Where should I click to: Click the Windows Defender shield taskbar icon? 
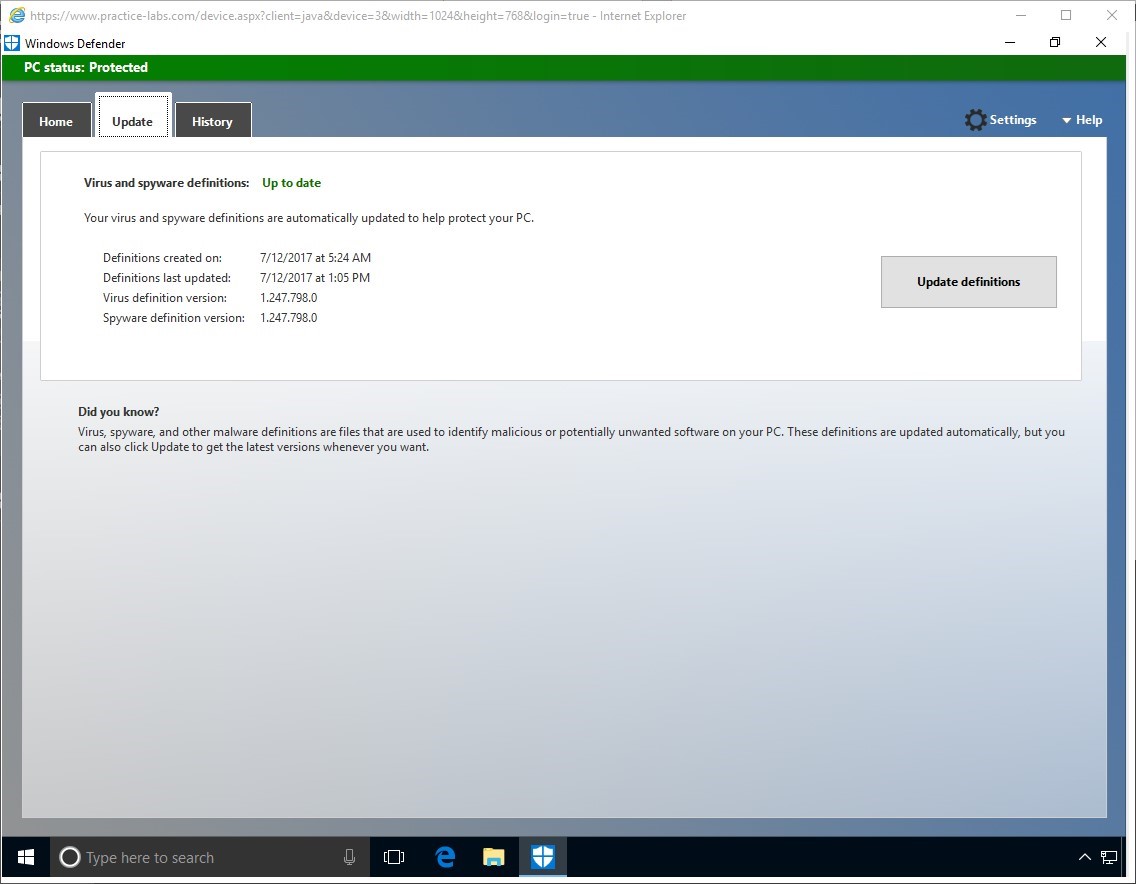click(x=542, y=857)
